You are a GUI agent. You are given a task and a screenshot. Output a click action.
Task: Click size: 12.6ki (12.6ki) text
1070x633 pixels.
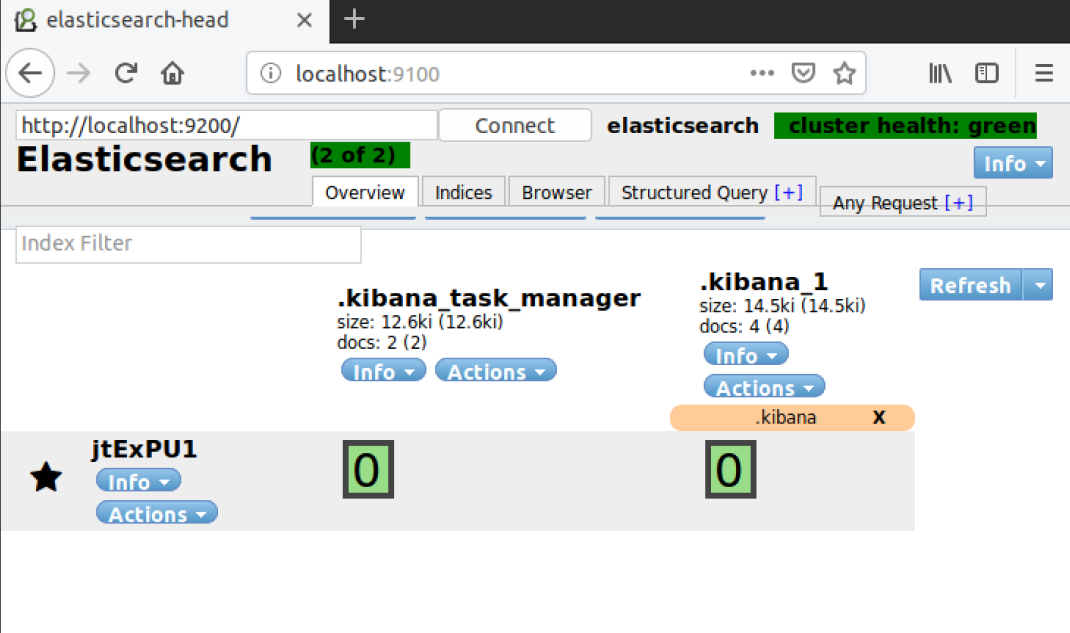(420, 322)
